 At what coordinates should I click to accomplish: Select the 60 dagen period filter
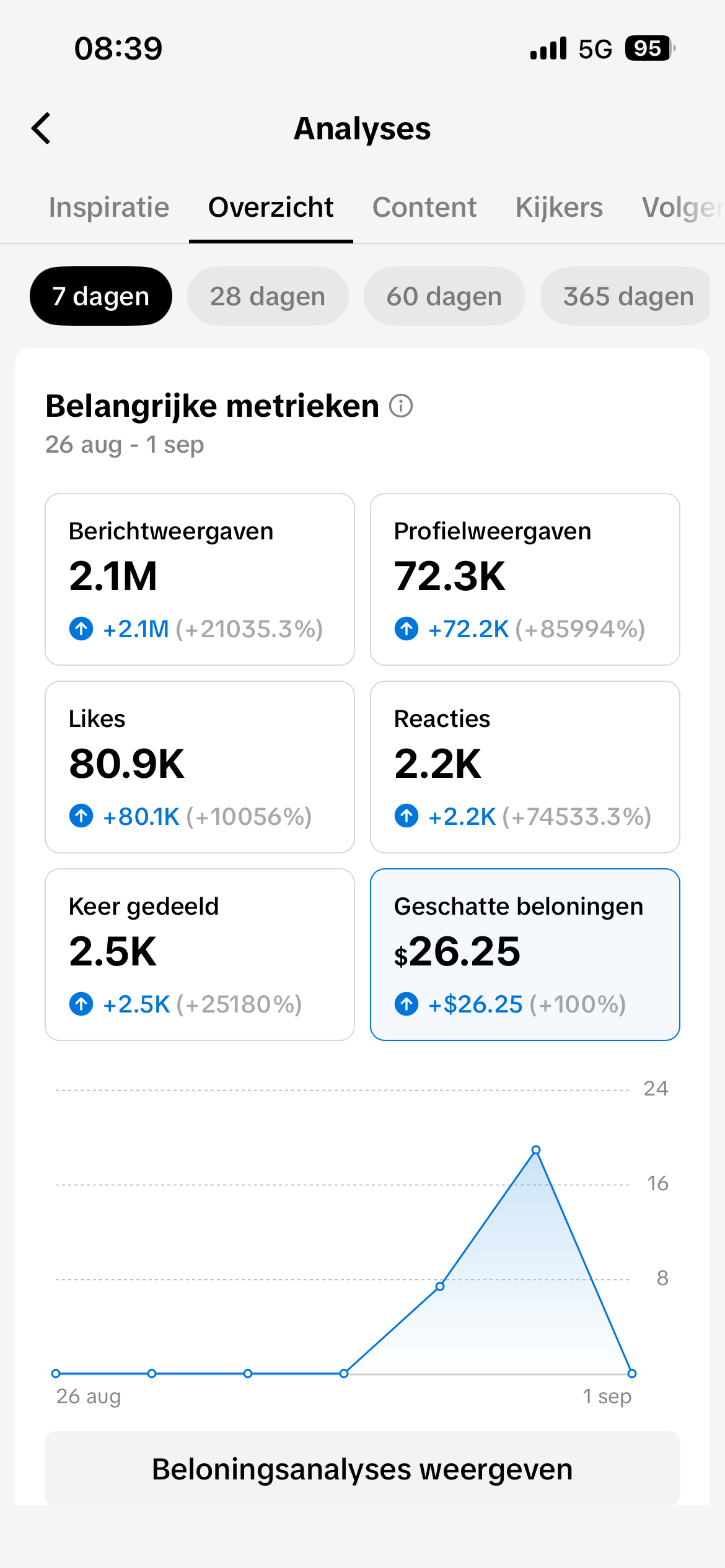(444, 296)
